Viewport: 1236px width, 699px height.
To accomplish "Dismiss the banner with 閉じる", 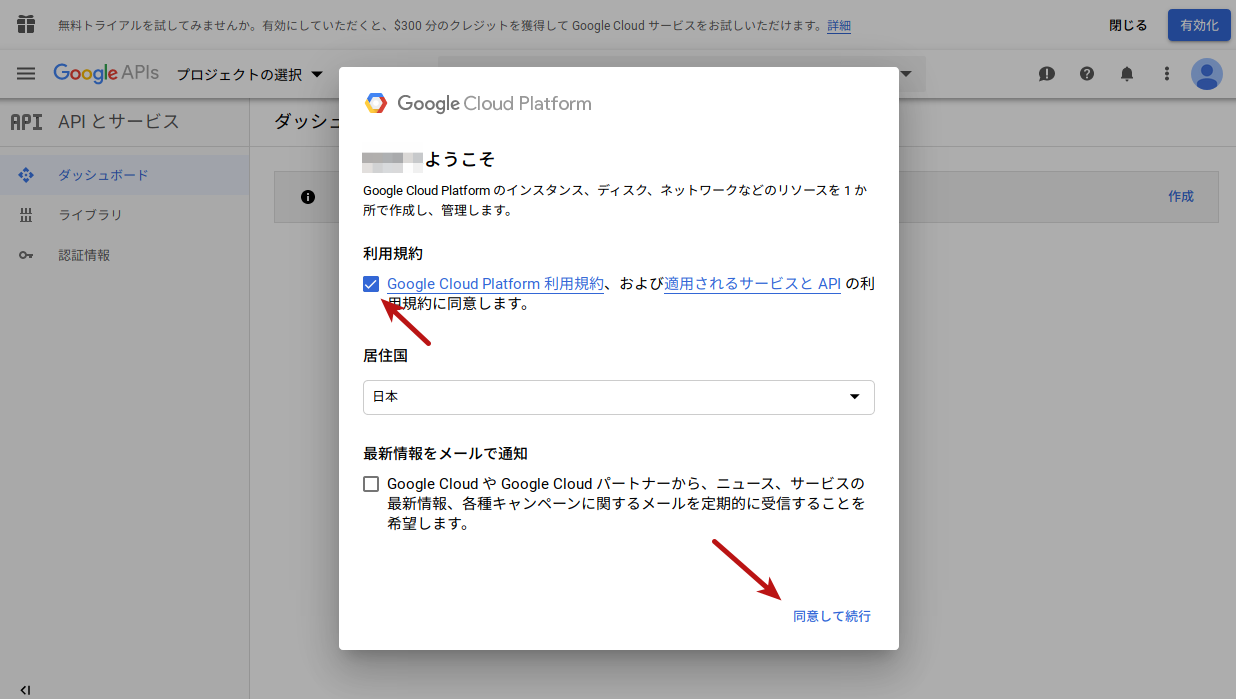I will click(1128, 25).
